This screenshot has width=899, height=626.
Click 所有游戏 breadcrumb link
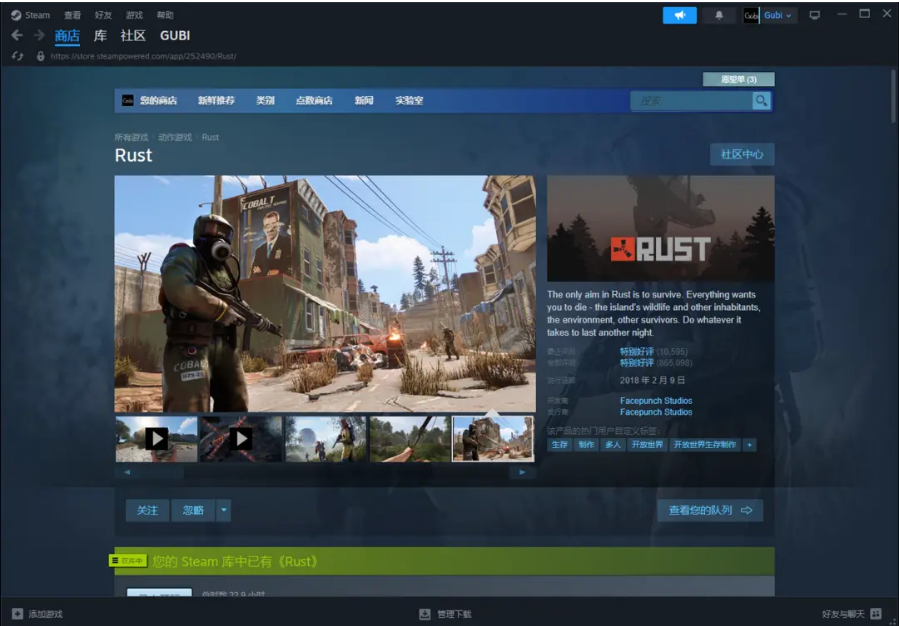pyautogui.click(x=131, y=138)
